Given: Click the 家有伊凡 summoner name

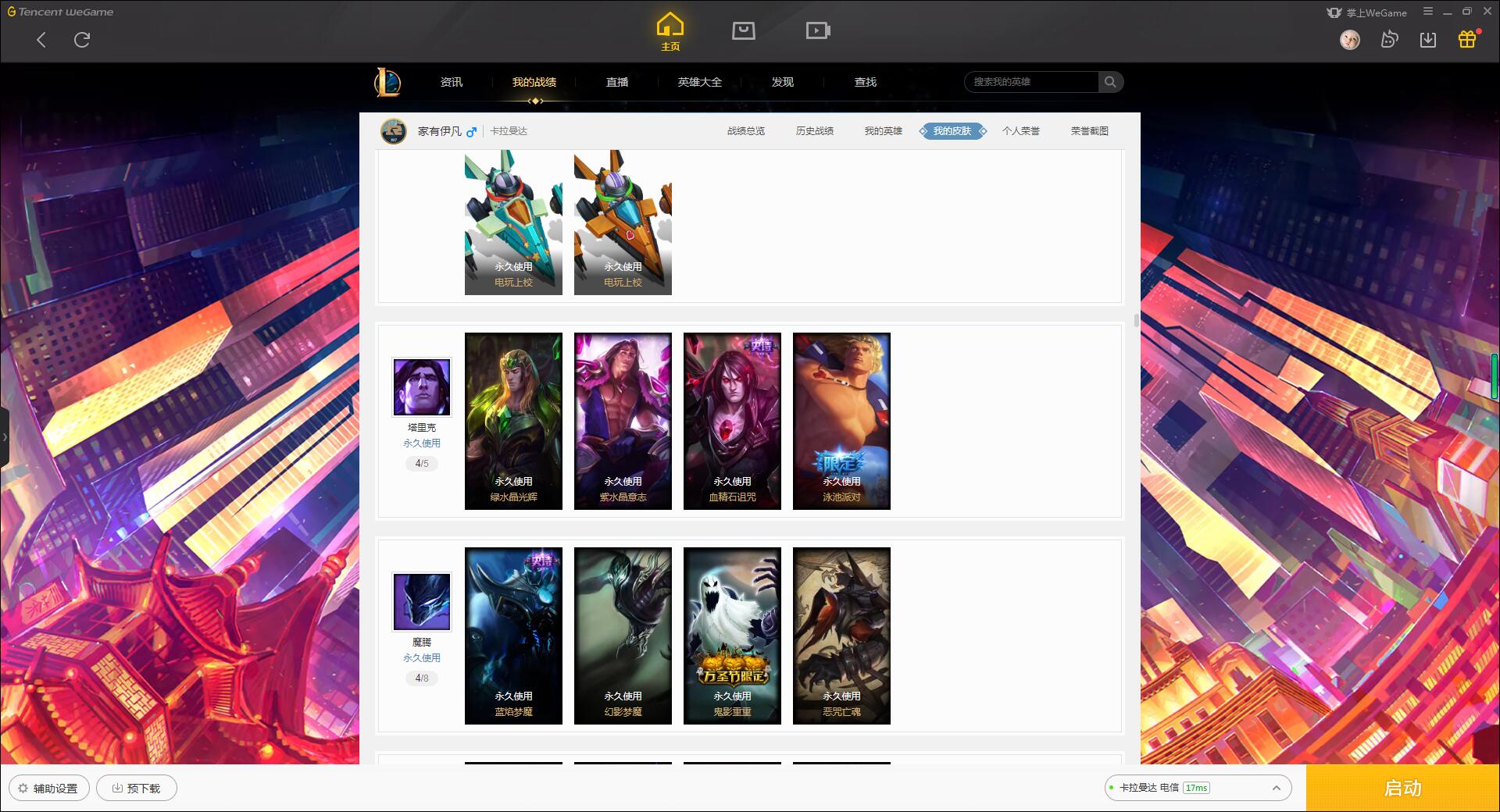Looking at the screenshot, I should point(440,131).
